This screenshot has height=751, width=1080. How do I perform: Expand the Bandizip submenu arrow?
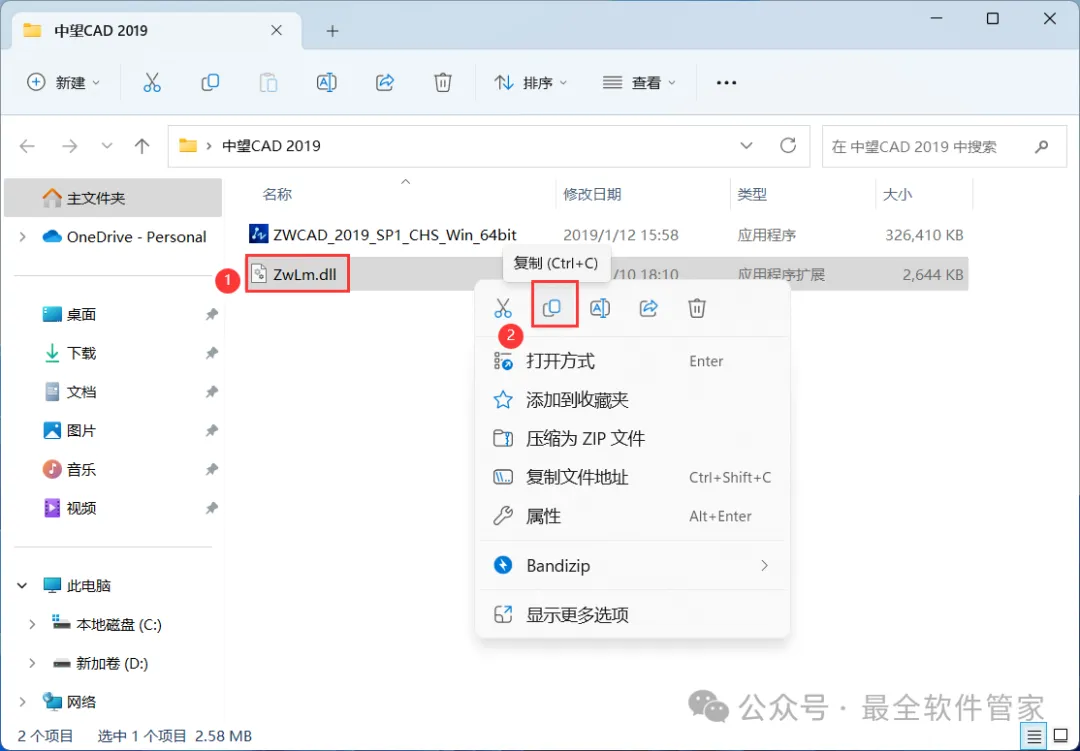tap(764, 566)
